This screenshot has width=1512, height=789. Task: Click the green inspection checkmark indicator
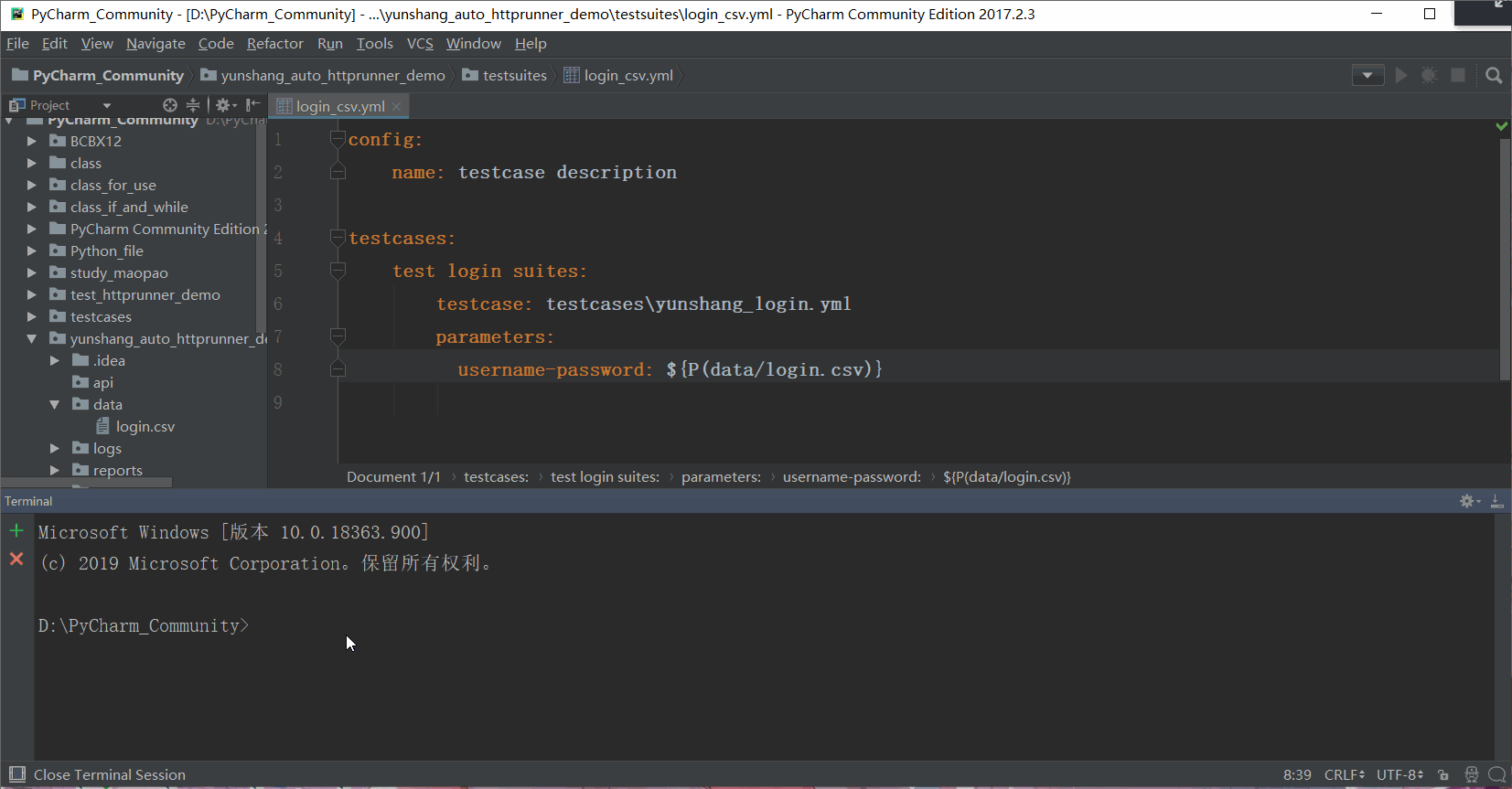pos(1501,126)
